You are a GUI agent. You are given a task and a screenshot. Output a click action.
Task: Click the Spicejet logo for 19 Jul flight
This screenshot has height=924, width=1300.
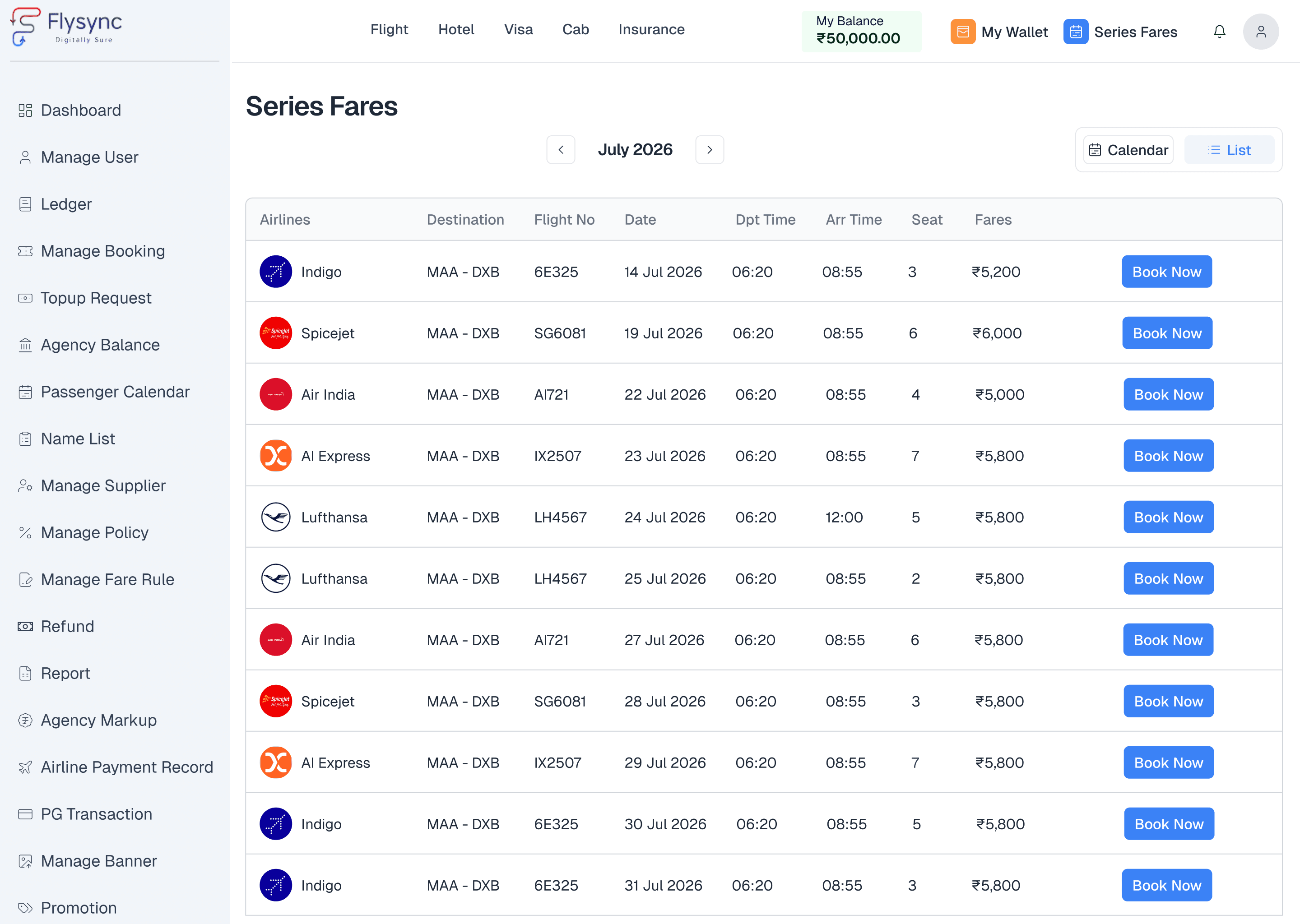pos(275,333)
